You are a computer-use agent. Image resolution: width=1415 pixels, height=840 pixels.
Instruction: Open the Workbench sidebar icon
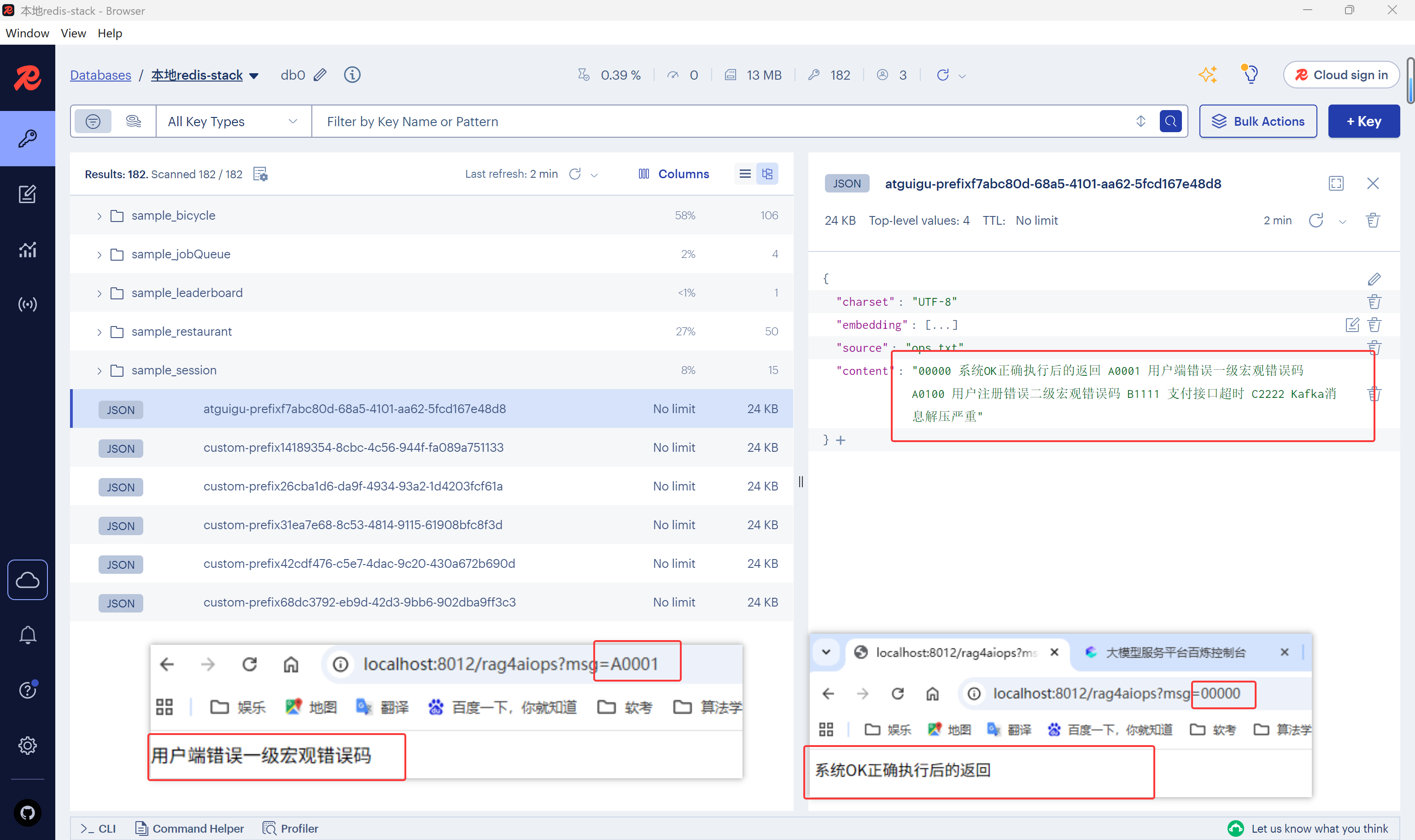pyautogui.click(x=27, y=194)
